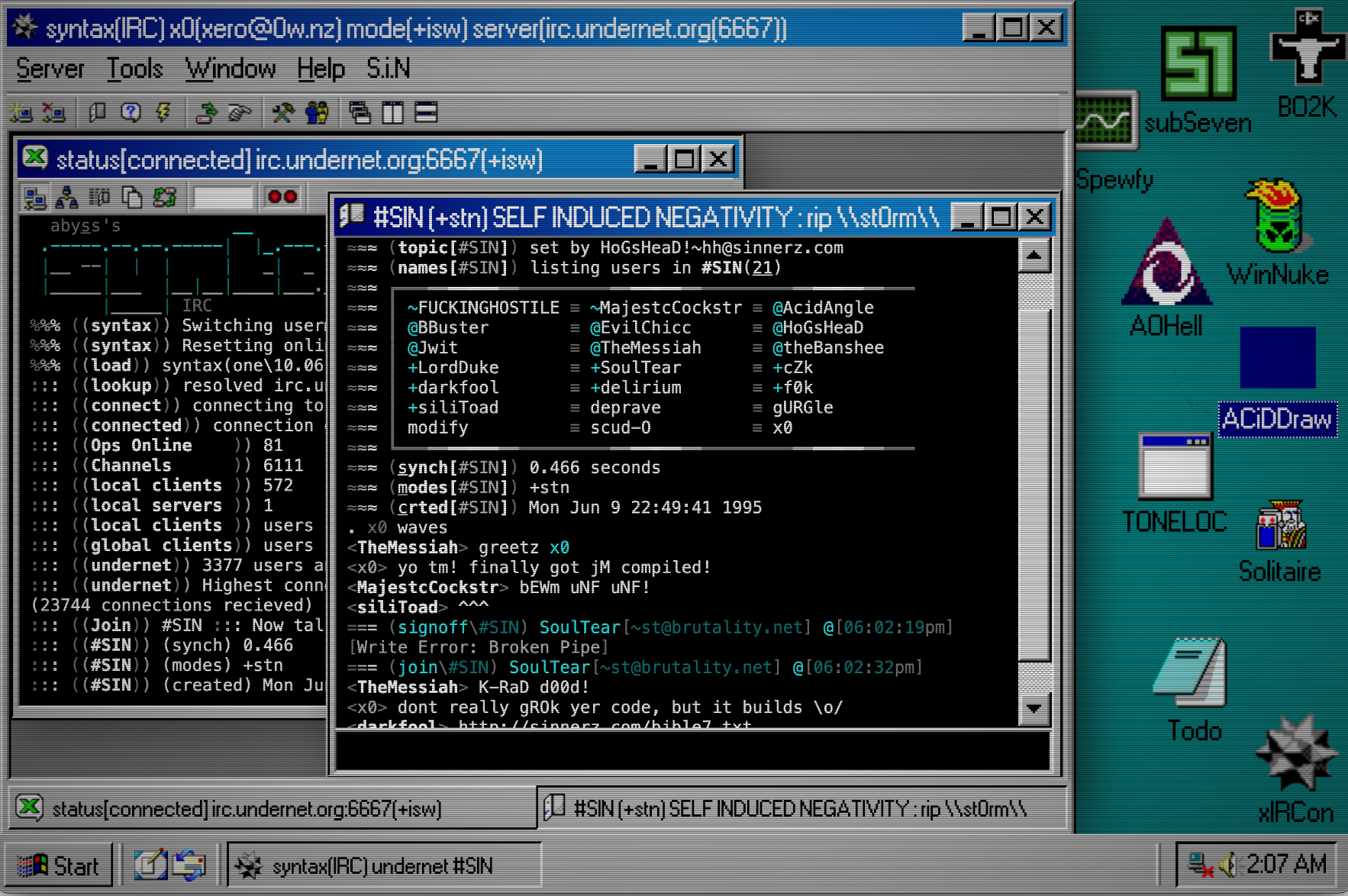Image resolution: width=1348 pixels, height=896 pixels.
Task: Click the green X icon in status window title
Action: pyautogui.click(x=34, y=159)
